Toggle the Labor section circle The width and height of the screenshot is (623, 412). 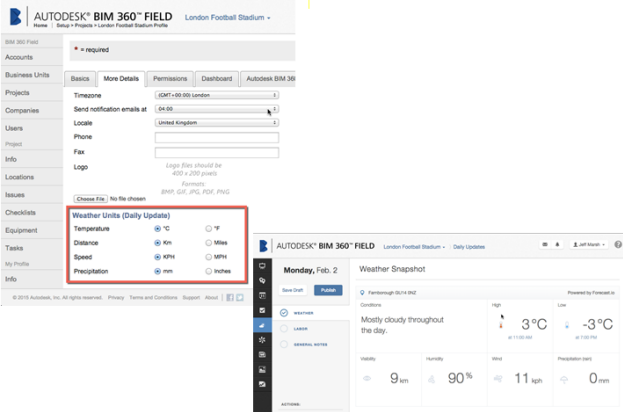point(284,329)
